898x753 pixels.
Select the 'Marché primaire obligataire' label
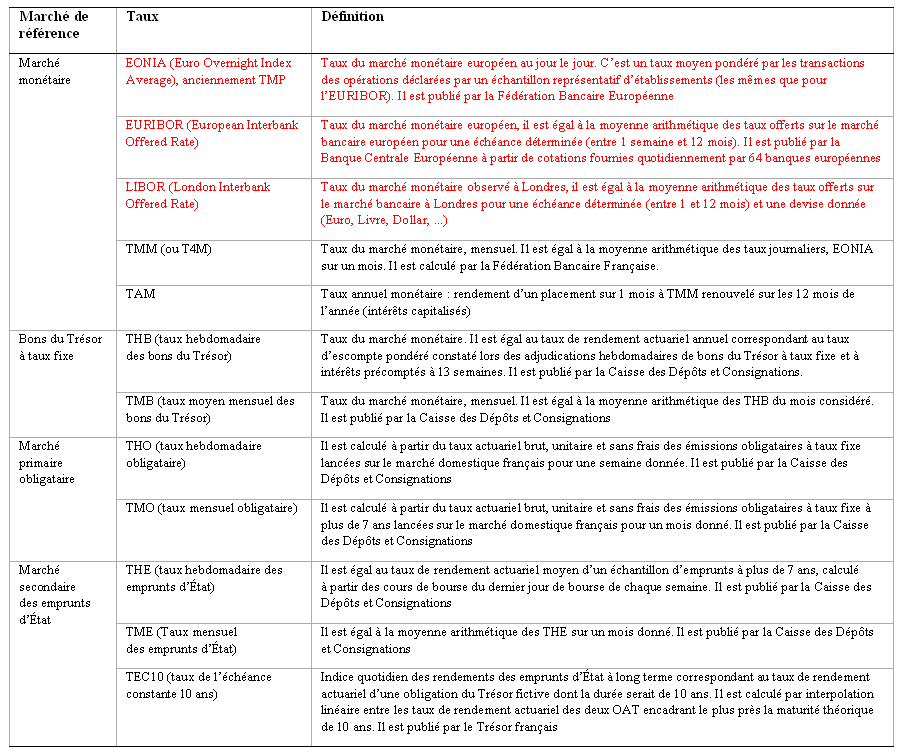click(46, 462)
